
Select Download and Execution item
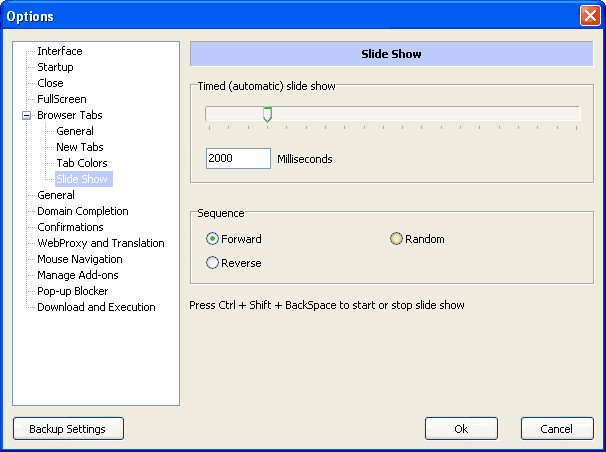pyautogui.click(x=96, y=307)
